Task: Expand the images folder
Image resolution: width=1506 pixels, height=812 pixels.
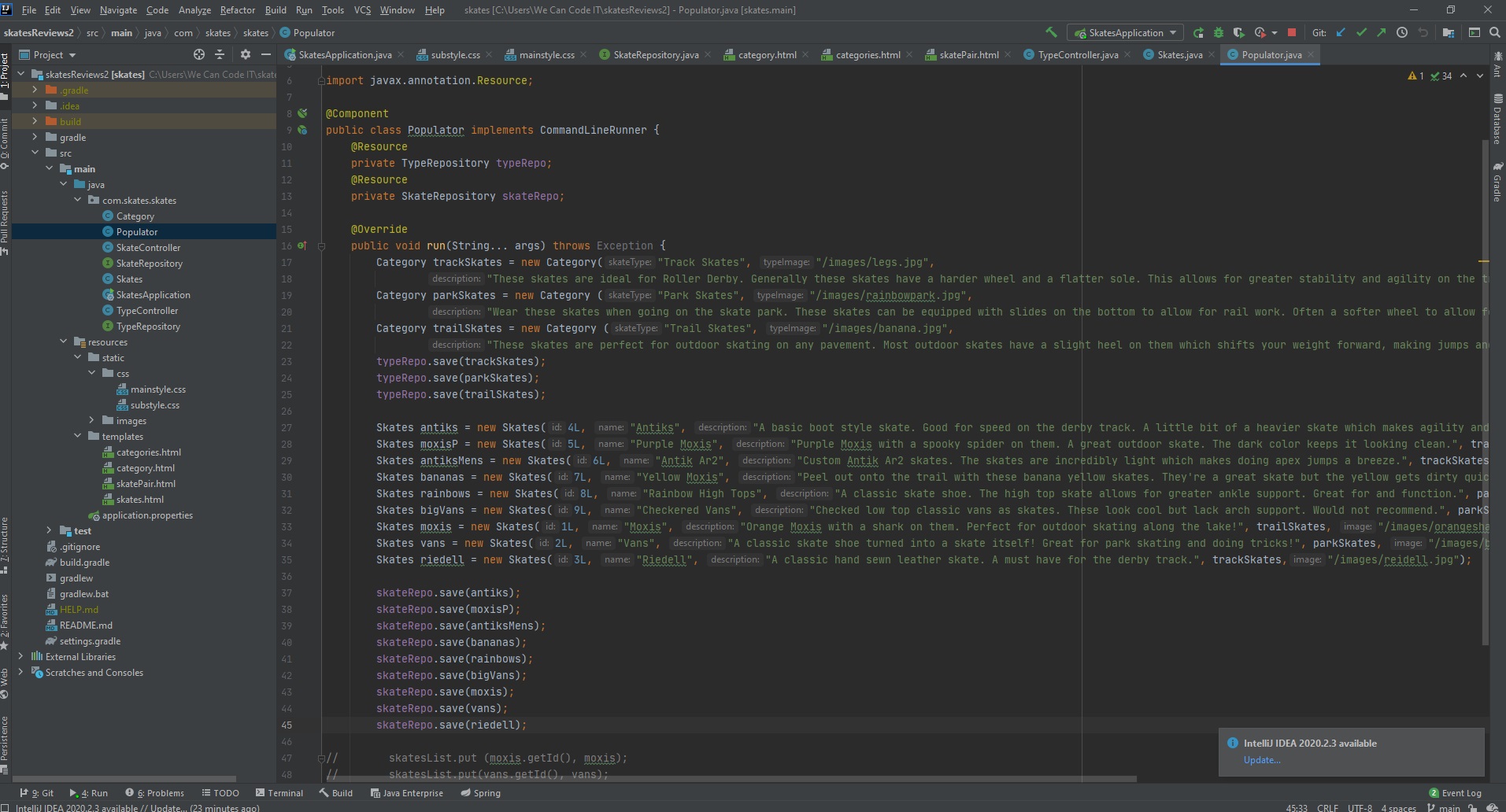Action: pyautogui.click(x=91, y=420)
